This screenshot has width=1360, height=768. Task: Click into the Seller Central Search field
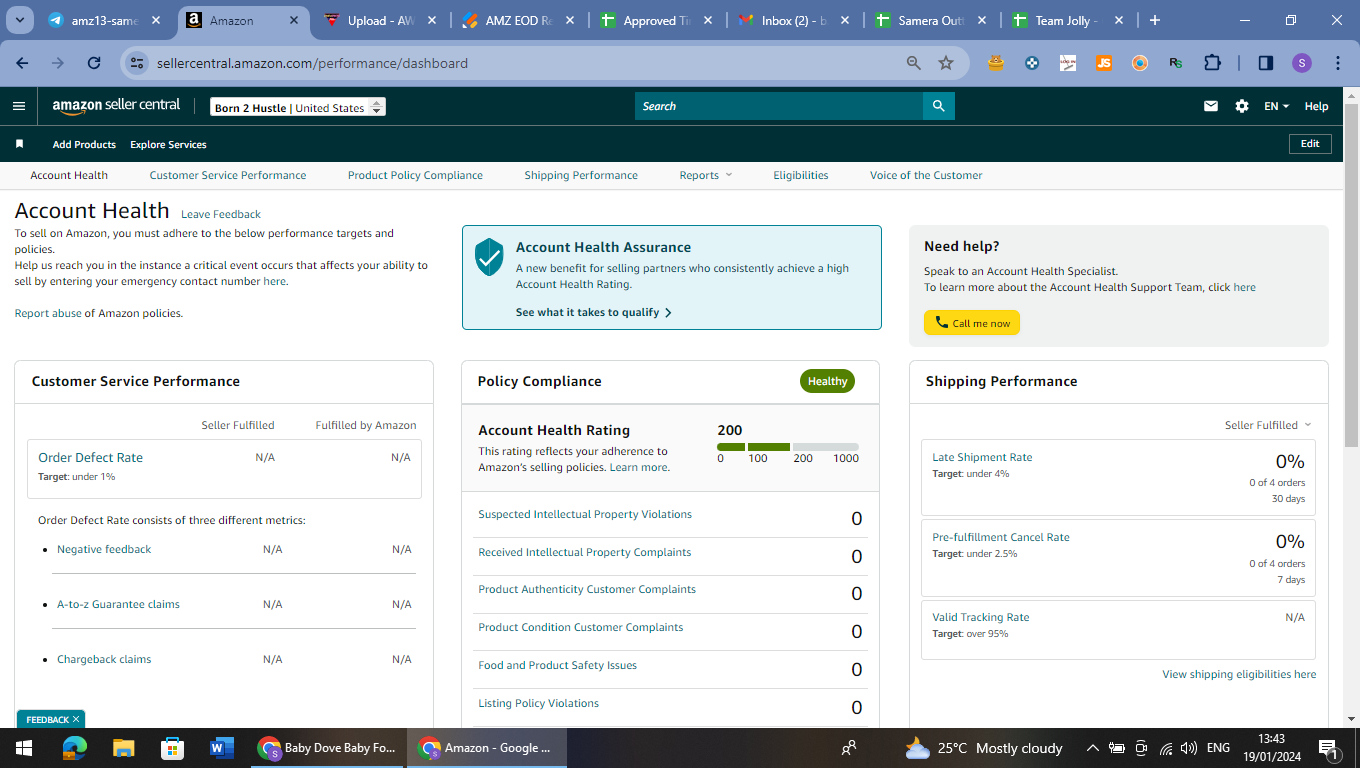(x=779, y=106)
